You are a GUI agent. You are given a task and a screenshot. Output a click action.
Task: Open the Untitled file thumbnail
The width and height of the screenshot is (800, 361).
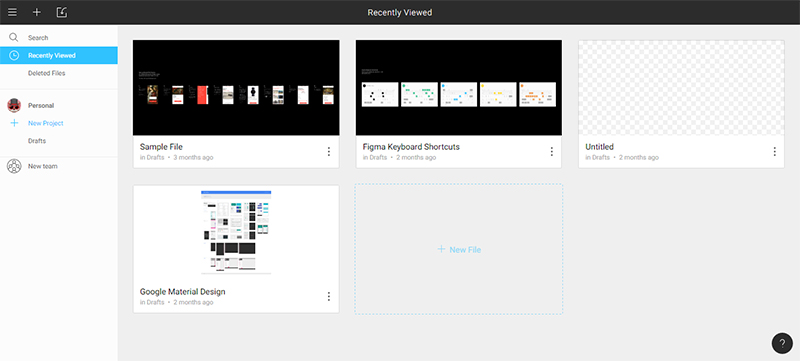point(681,88)
